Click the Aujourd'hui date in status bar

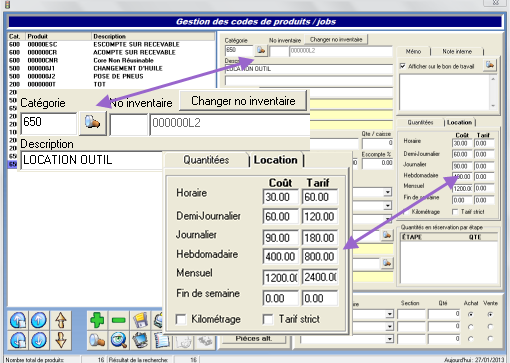click(x=474, y=360)
